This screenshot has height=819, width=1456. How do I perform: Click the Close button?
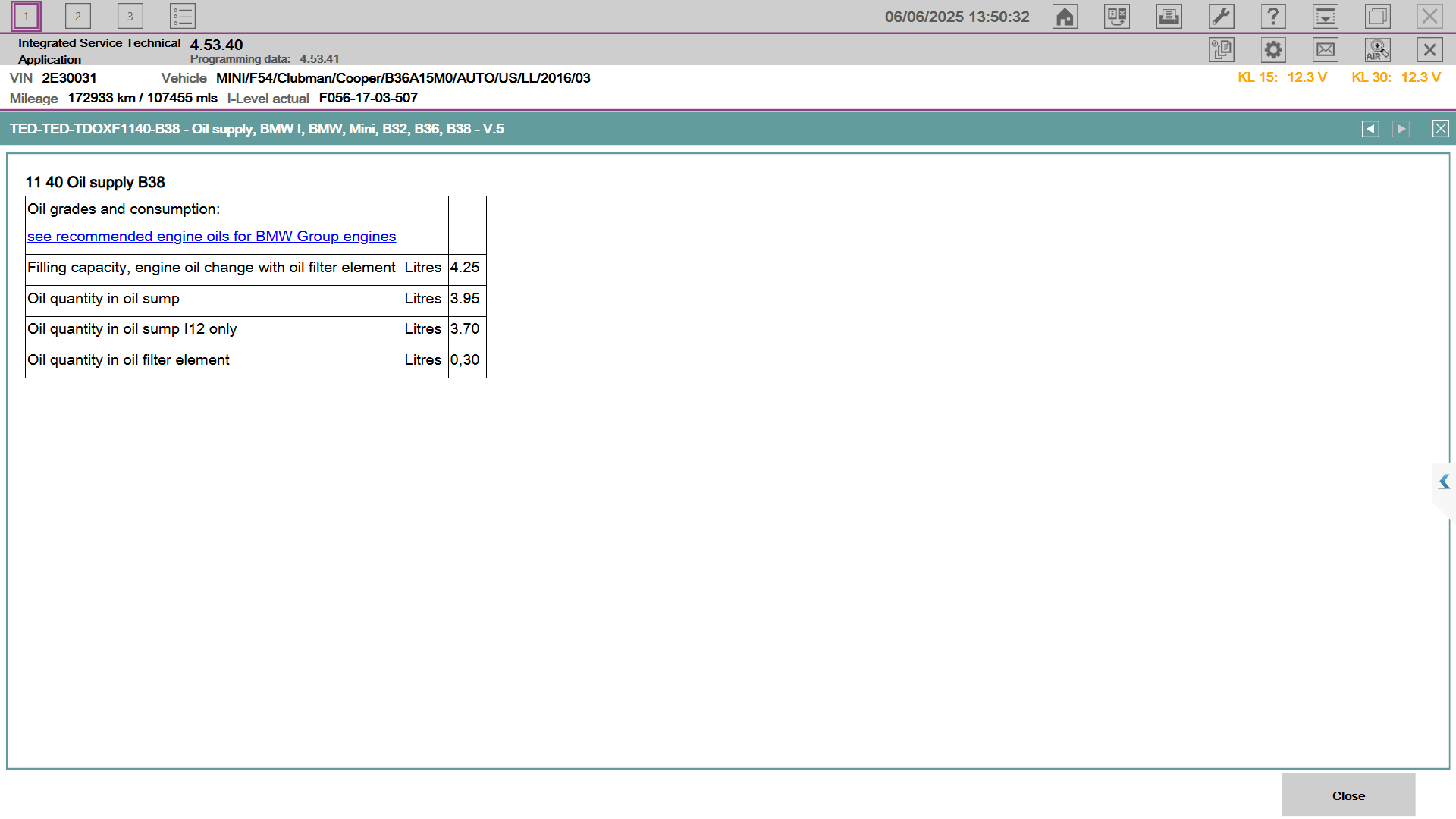1348,795
